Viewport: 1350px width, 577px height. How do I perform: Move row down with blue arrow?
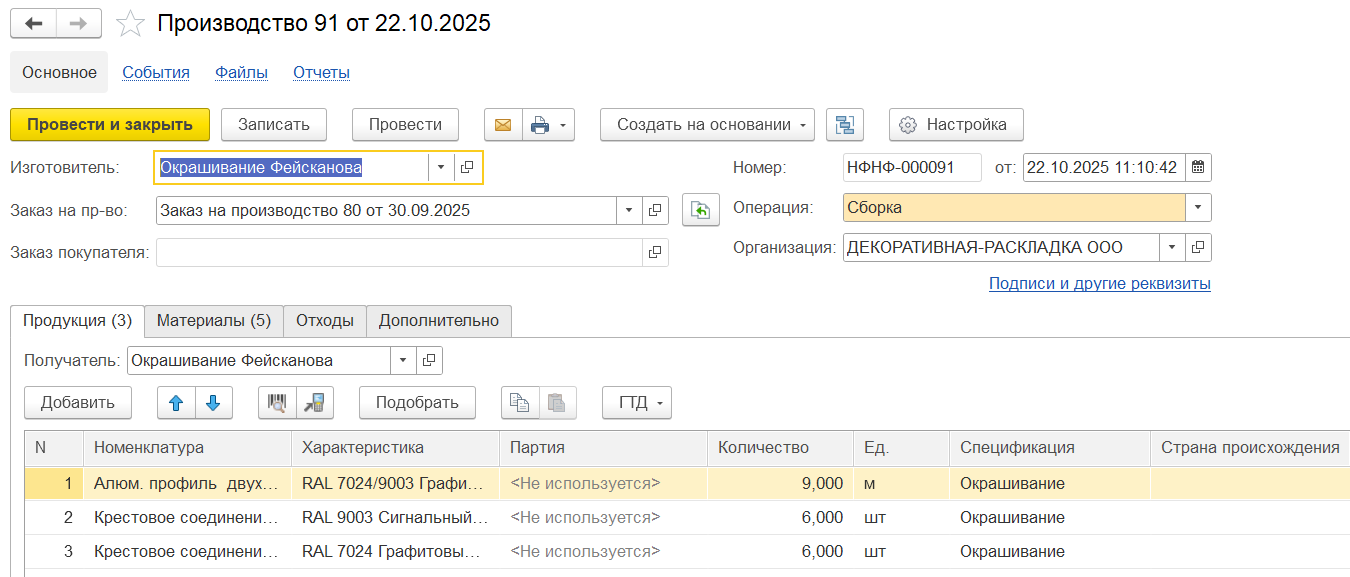(x=213, y=403)
